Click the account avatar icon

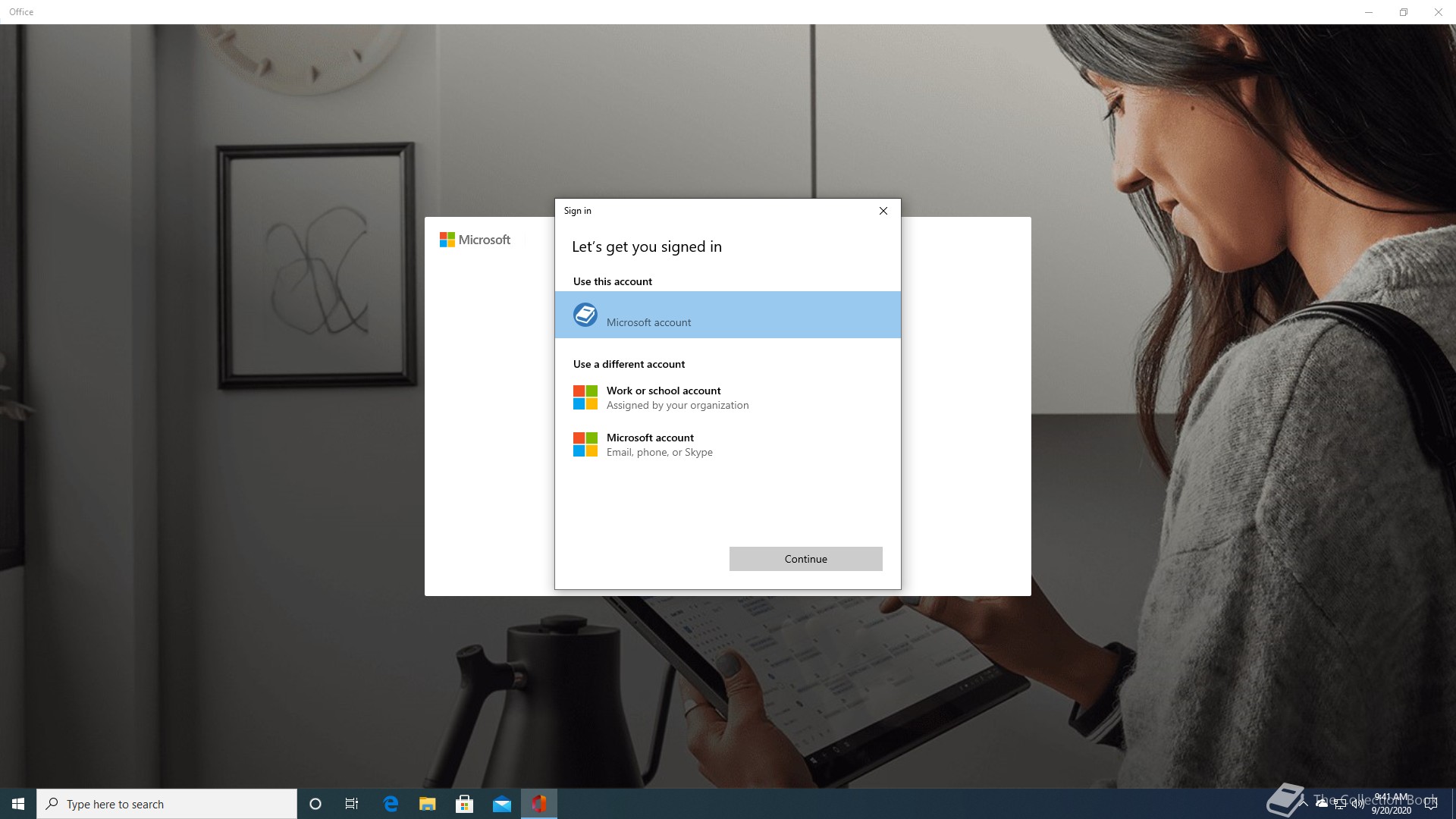coord(585,314)
